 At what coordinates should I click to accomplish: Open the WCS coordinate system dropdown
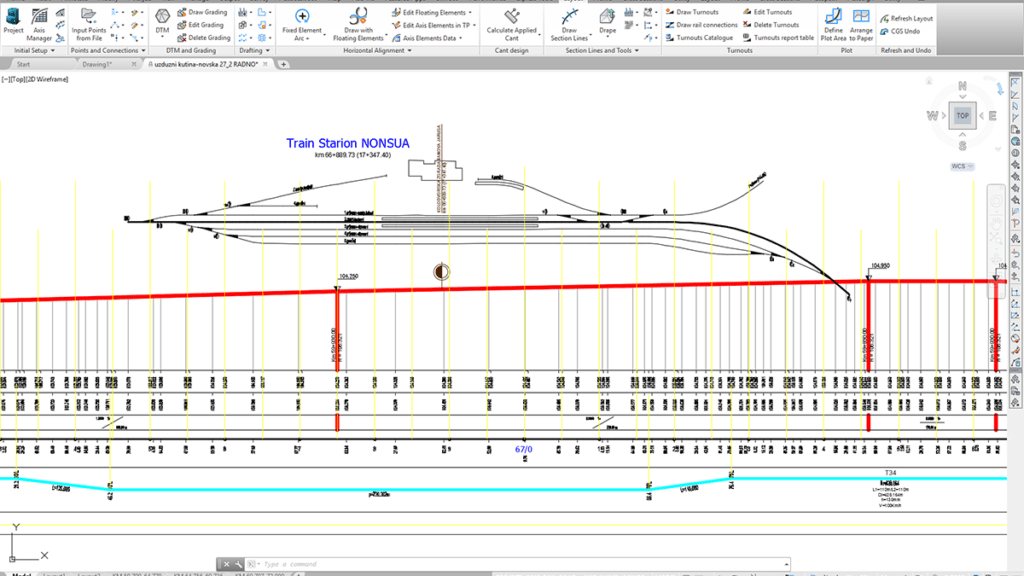coord(961,165)
